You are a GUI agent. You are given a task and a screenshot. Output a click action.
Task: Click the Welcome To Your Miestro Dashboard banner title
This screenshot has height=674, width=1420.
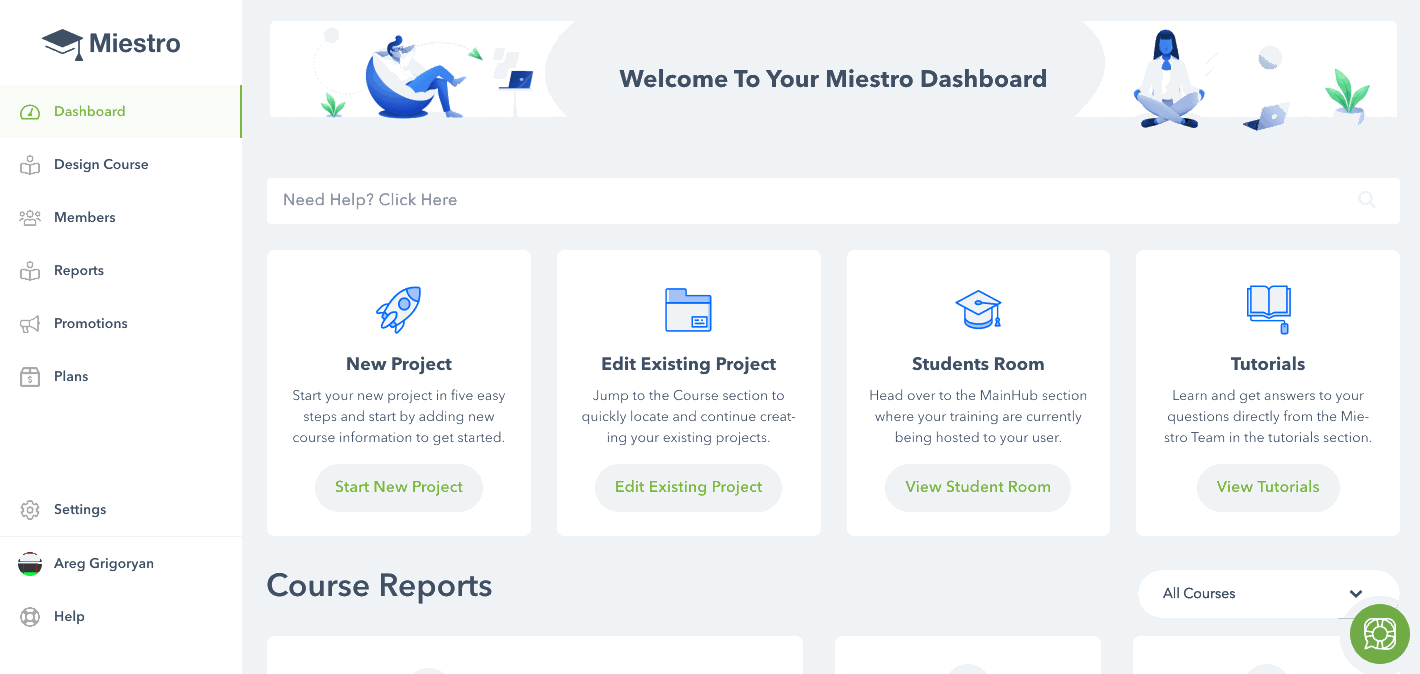pos(833,80)
